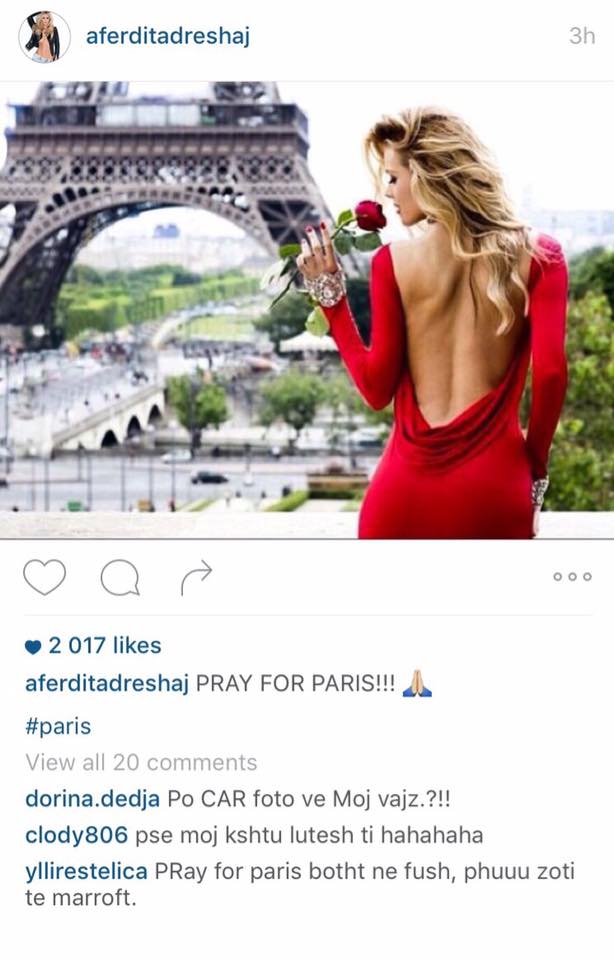Tap the aferditadreshaj profile avatar
Image resolution: width=614 pixels, height=959 pixels.
click(44, 37)
